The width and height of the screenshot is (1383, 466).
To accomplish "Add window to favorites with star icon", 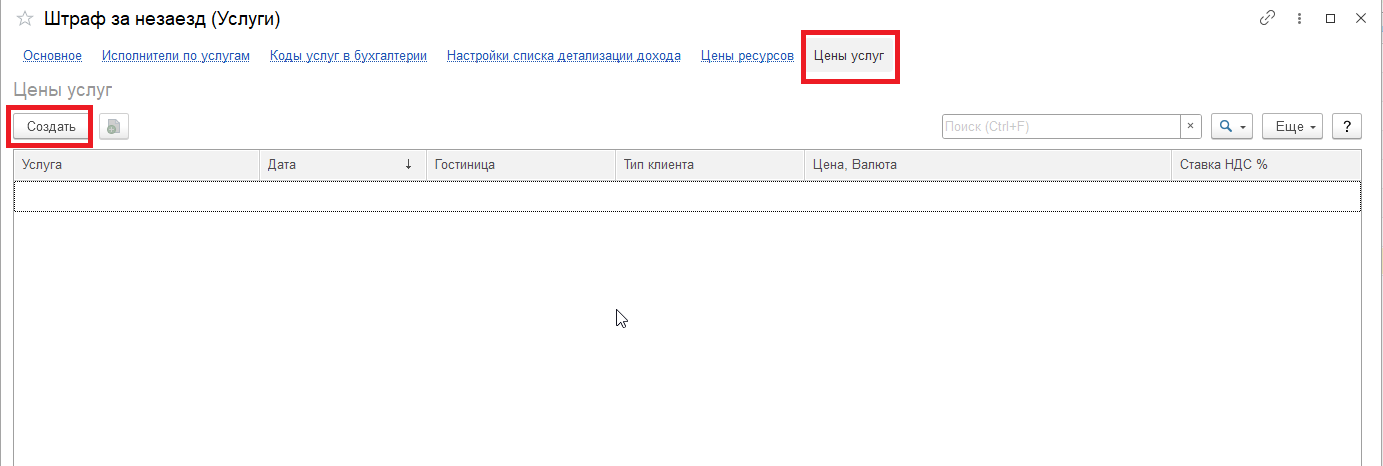I will pyautogui.click(x=25, y=19).
